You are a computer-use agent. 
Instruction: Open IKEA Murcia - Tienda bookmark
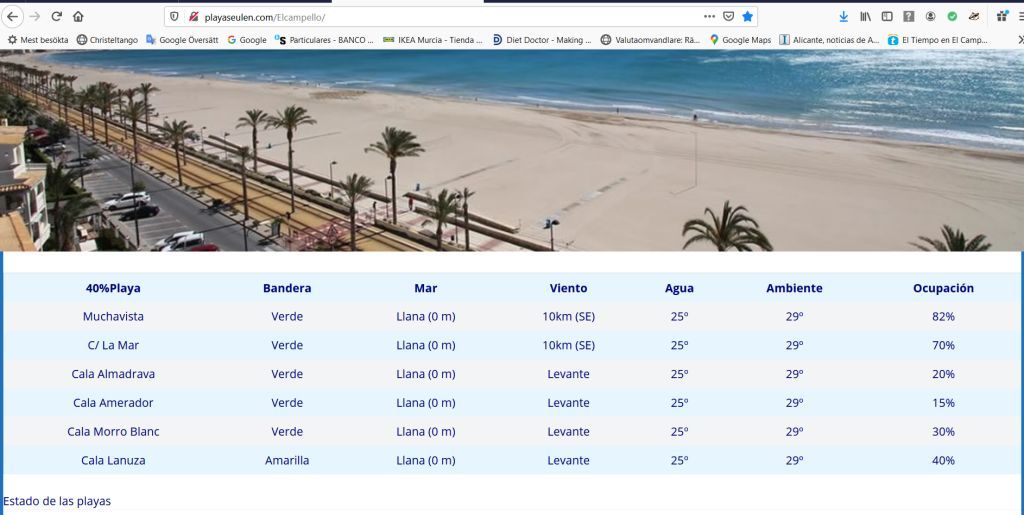pos(432,40)
